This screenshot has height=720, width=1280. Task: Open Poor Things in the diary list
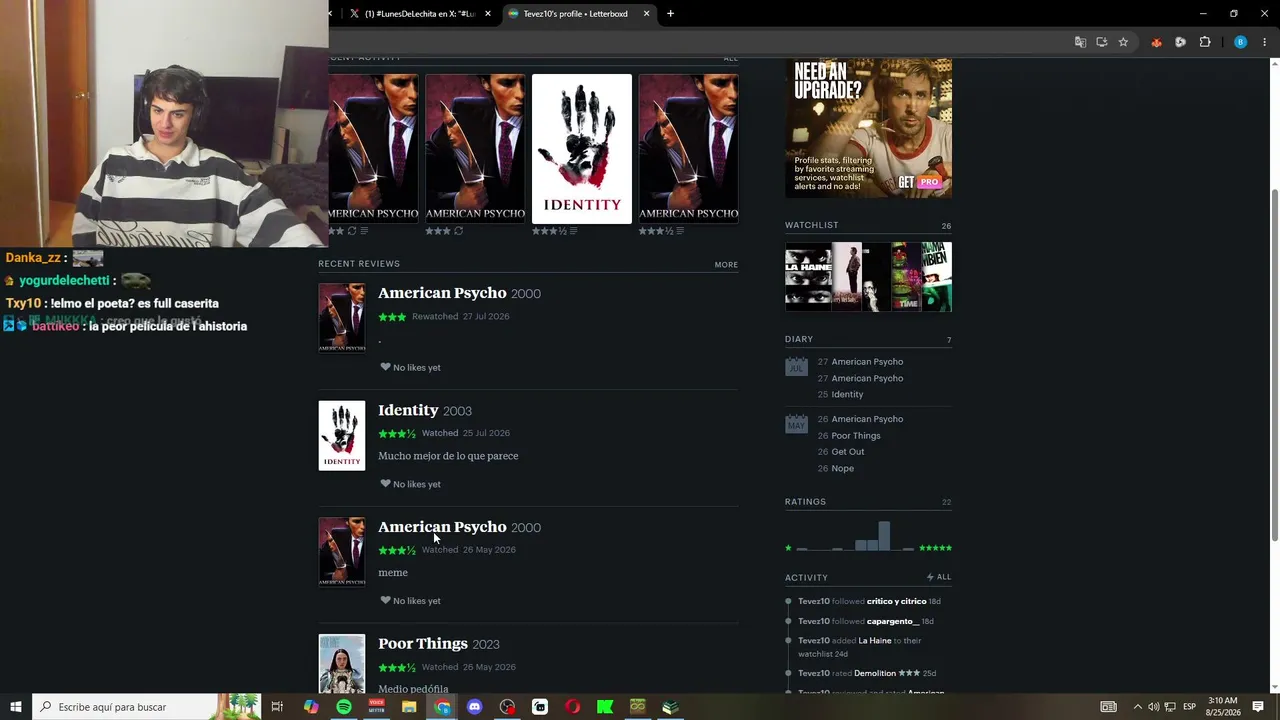coord(856,435)
